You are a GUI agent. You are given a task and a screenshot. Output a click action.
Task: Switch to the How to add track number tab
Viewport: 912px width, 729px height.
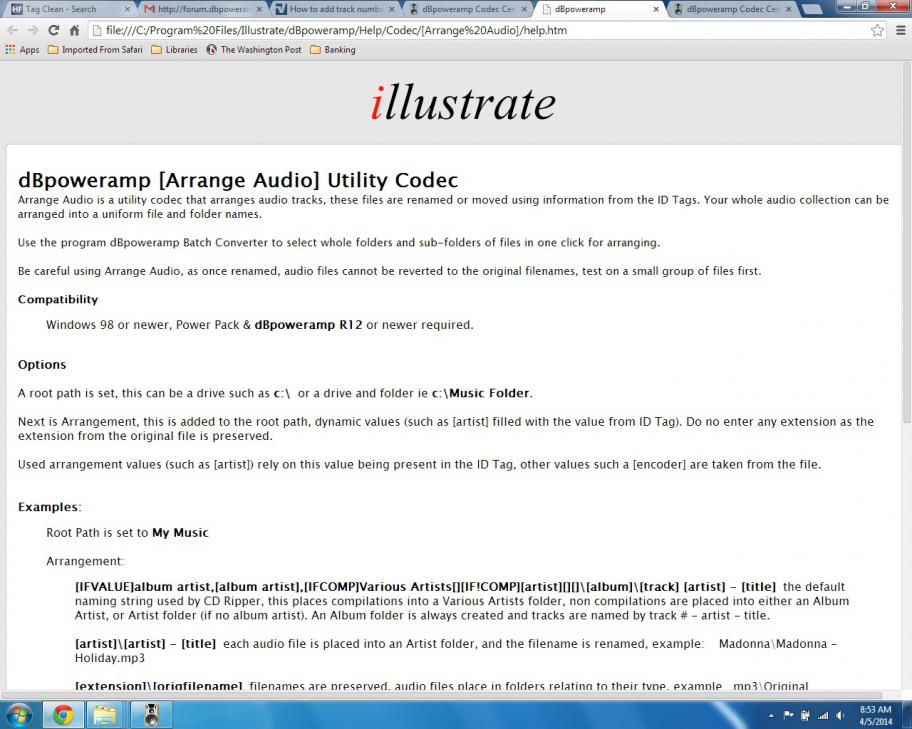(334, 9)
